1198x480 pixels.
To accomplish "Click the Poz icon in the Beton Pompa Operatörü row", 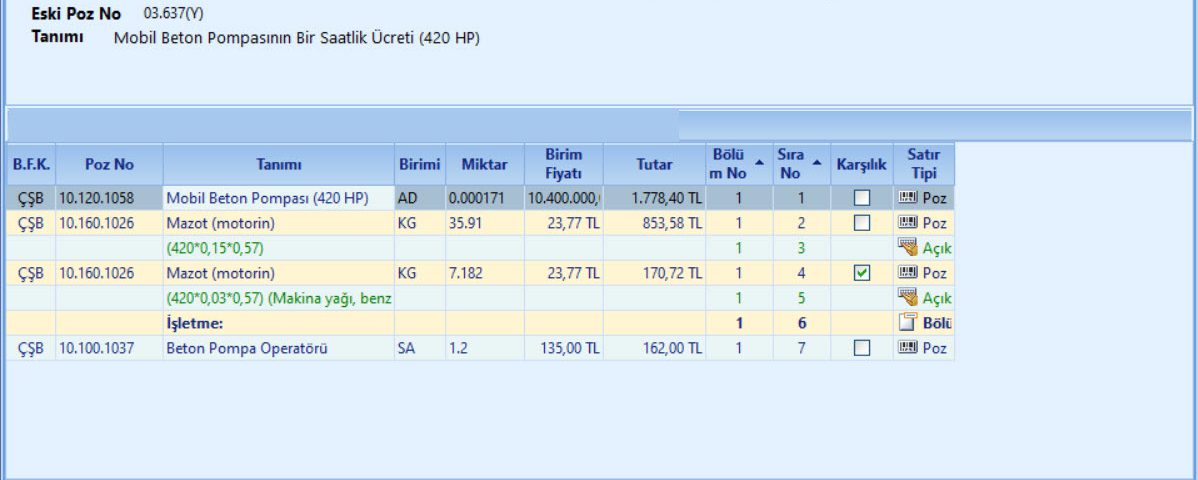I will [x=907, y=348].
